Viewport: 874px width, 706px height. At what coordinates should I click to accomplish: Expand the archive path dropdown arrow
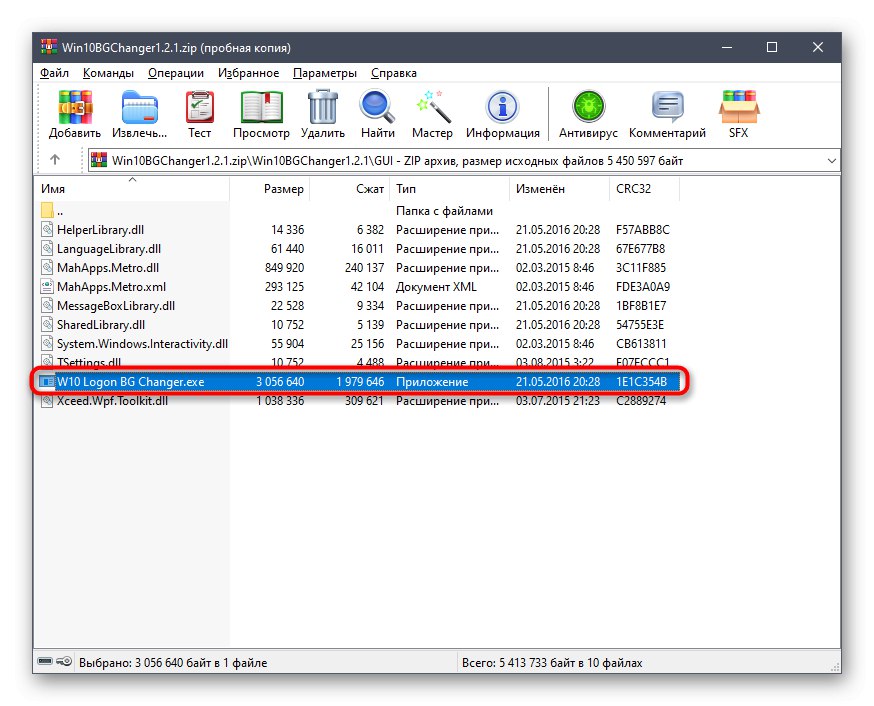[x=831, y=160]
